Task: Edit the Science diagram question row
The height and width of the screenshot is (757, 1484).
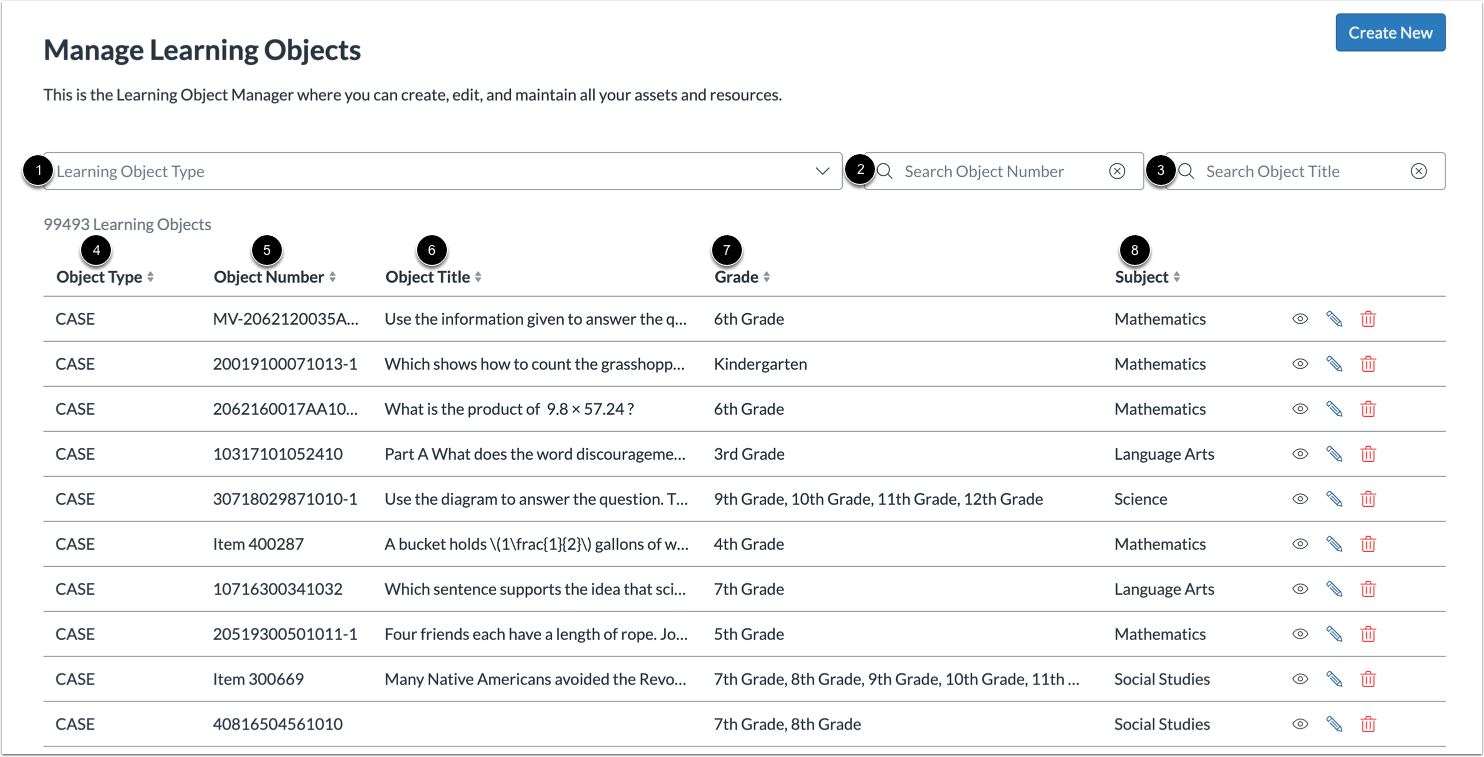Action: coord(1334,498)
